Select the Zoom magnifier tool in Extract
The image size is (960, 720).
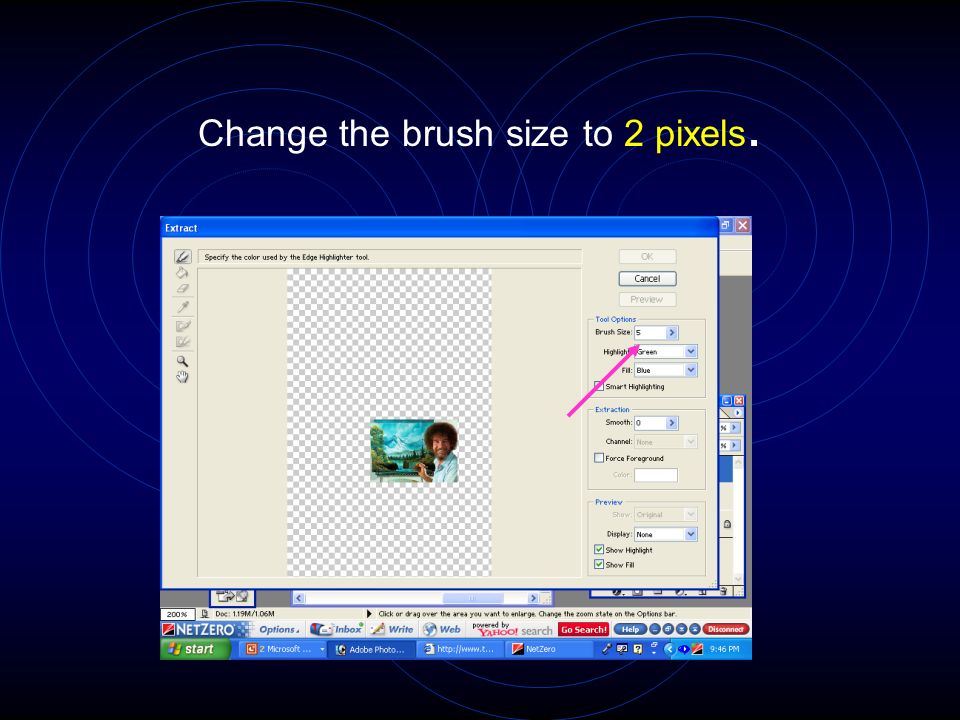point(182,361)
